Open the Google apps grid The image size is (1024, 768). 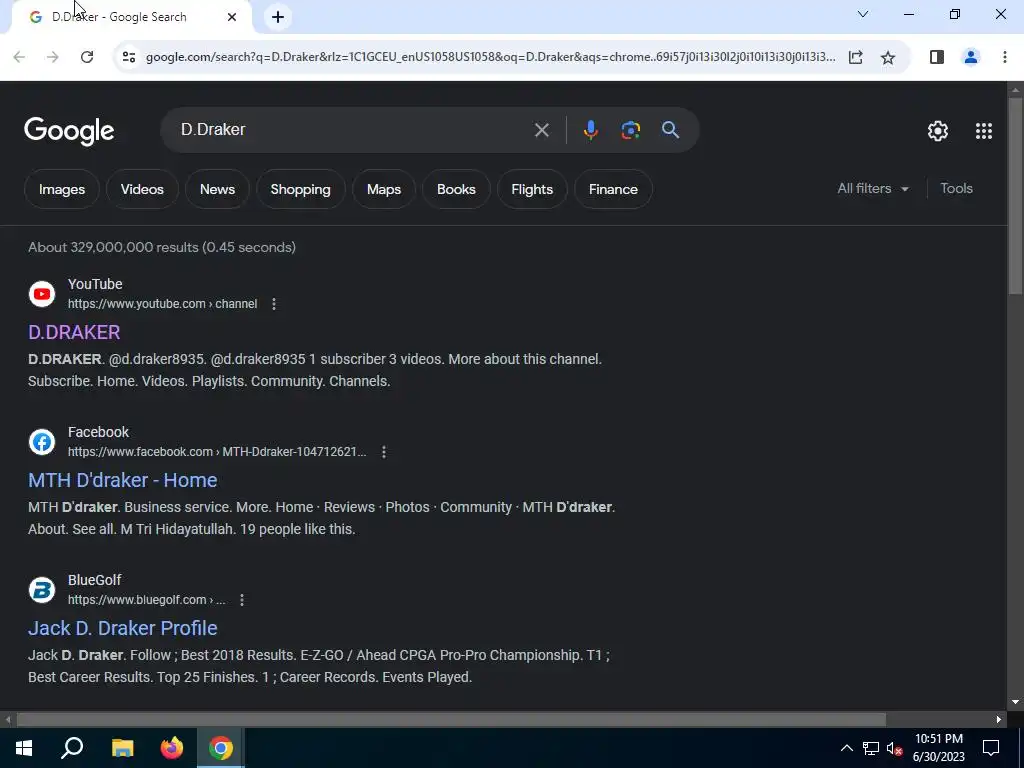(x=984, y=131)
